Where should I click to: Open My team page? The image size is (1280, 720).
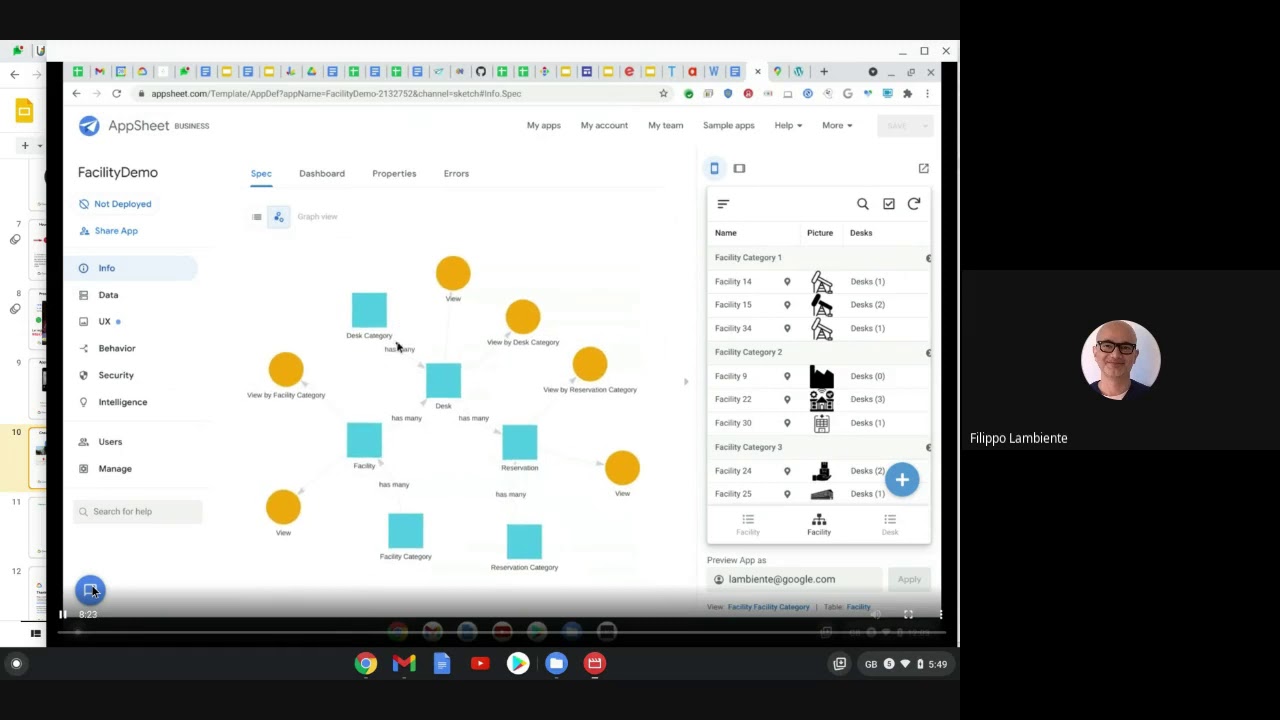pyautogui.click(x=665, y=126)
